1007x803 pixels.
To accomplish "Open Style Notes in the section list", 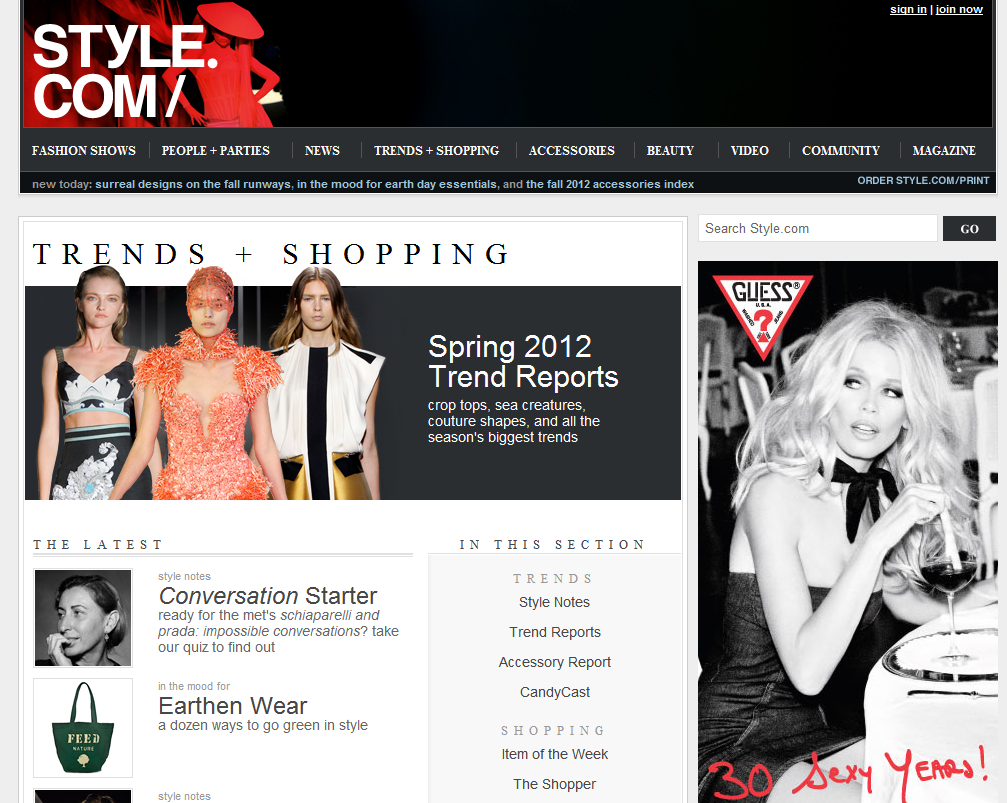I will click(554, 602).
